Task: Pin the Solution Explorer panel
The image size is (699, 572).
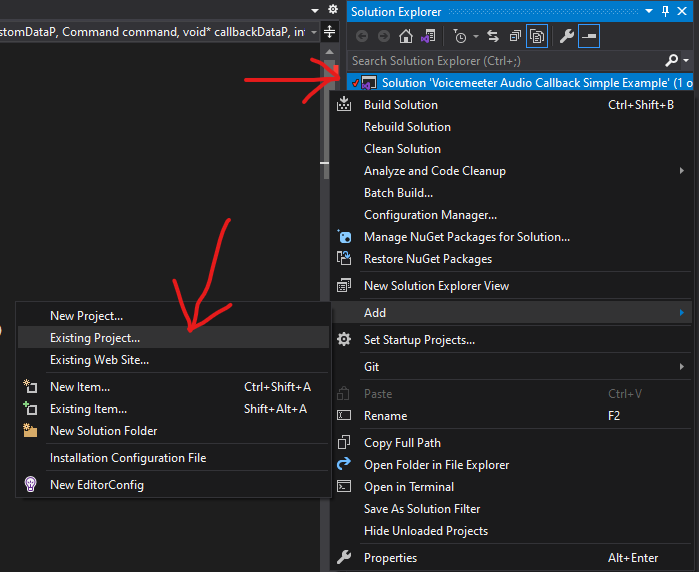Action: 665,11
